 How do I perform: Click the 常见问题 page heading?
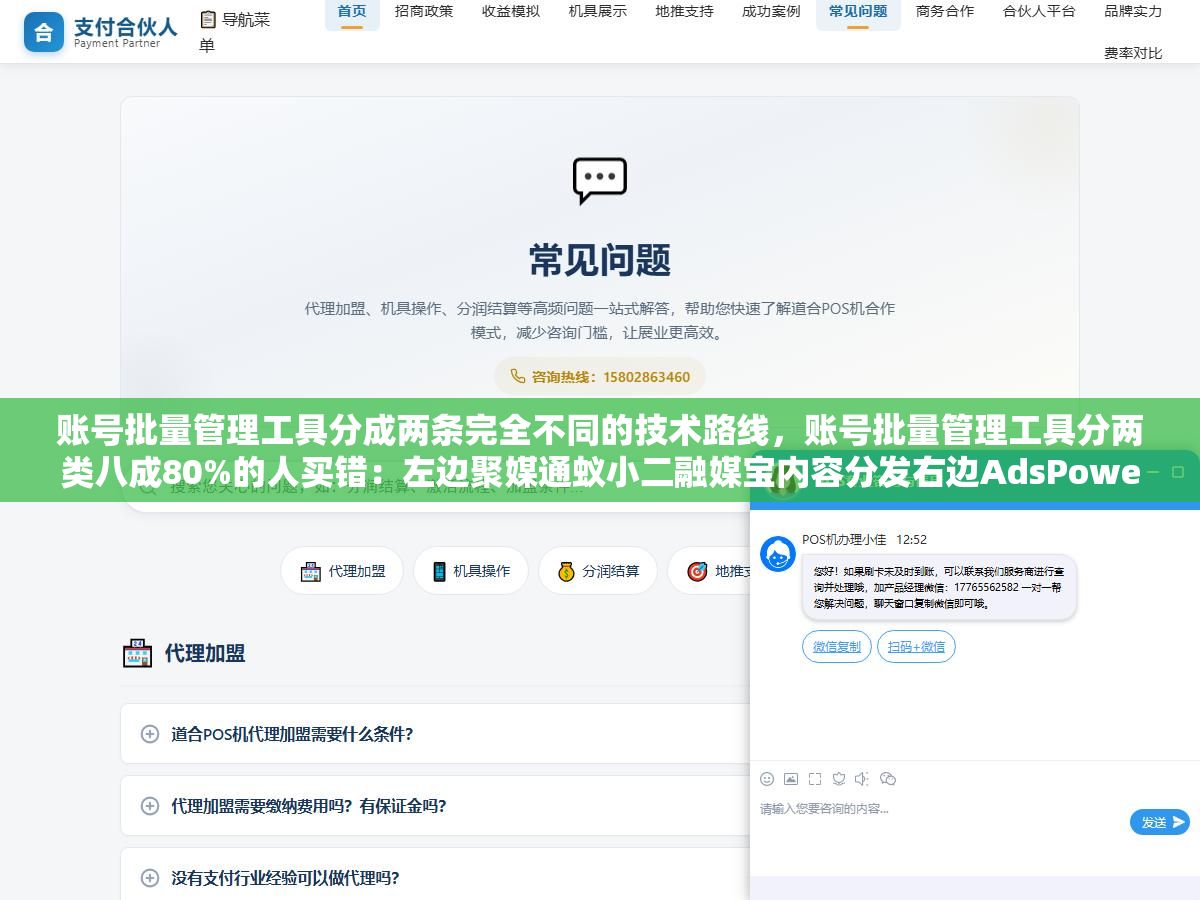[600, 260]
